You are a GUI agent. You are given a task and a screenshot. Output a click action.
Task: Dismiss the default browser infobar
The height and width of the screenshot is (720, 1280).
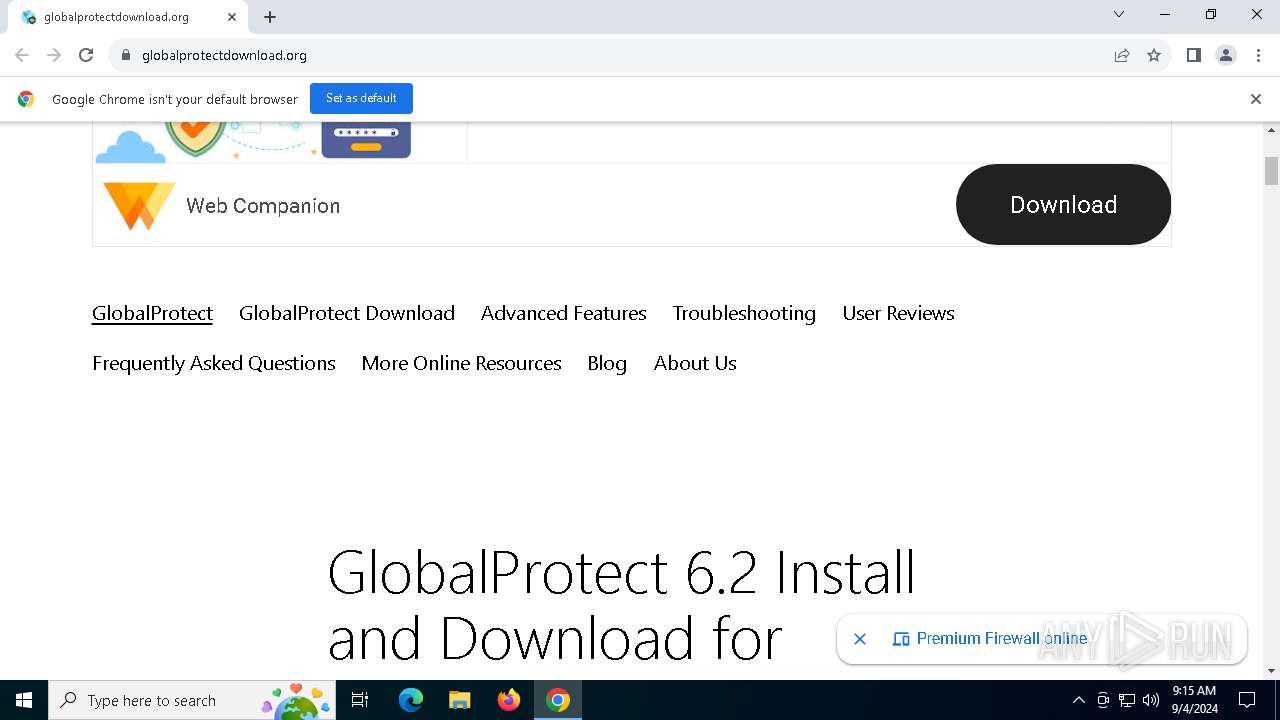1256,99
